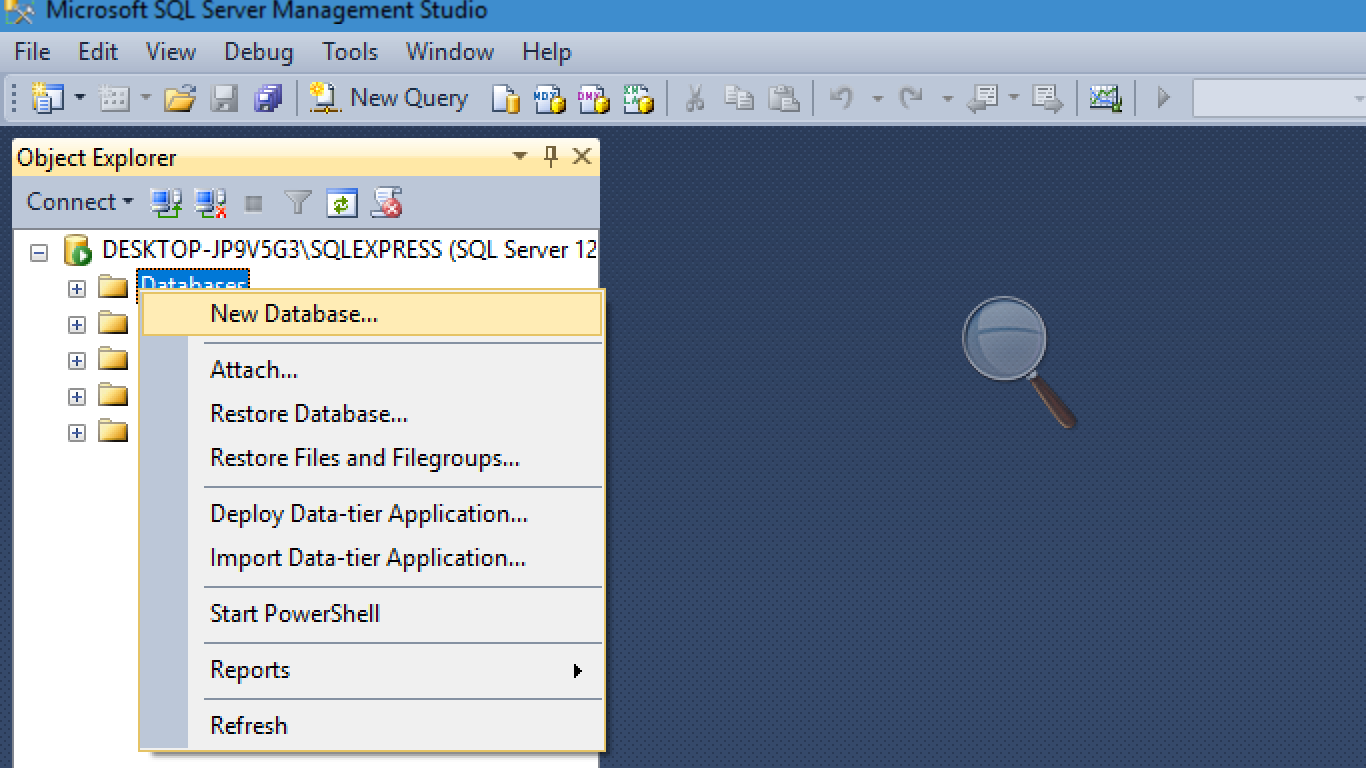Click the New Project toolbar icon
The height and width of the screenshot is (768, 1366).
pyautogui.click(x=47, y=98)
